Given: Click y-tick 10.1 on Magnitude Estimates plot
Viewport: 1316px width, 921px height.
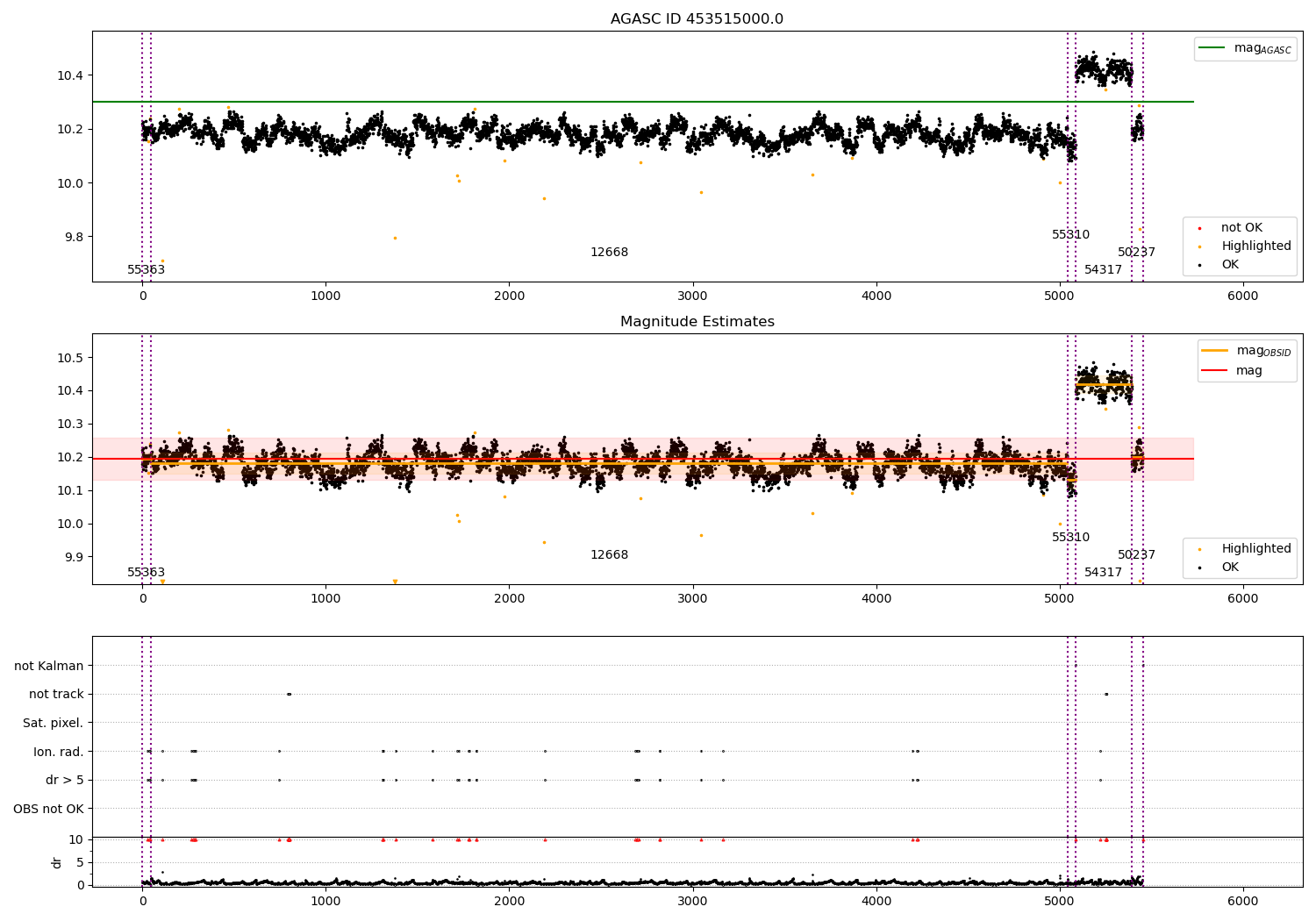Looking at the screenshot, I should click(70, 491).
